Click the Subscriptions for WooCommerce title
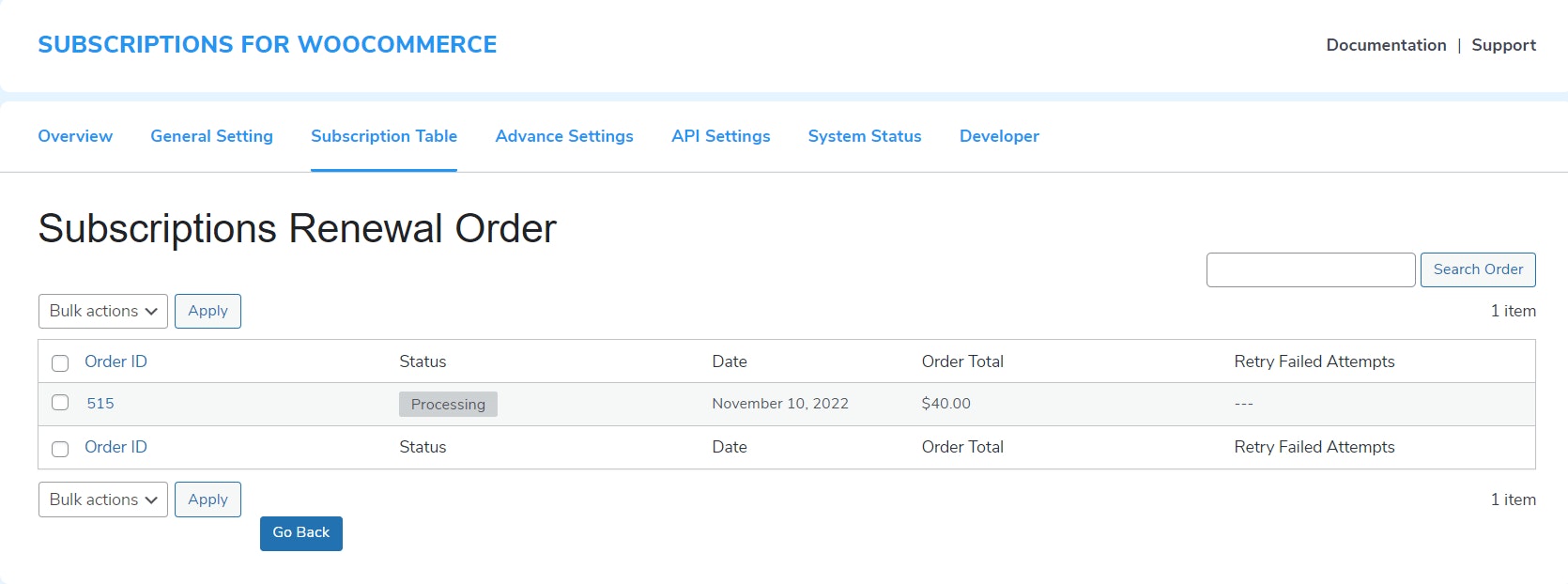The image size is (1568, 584). tap(268, 44)
